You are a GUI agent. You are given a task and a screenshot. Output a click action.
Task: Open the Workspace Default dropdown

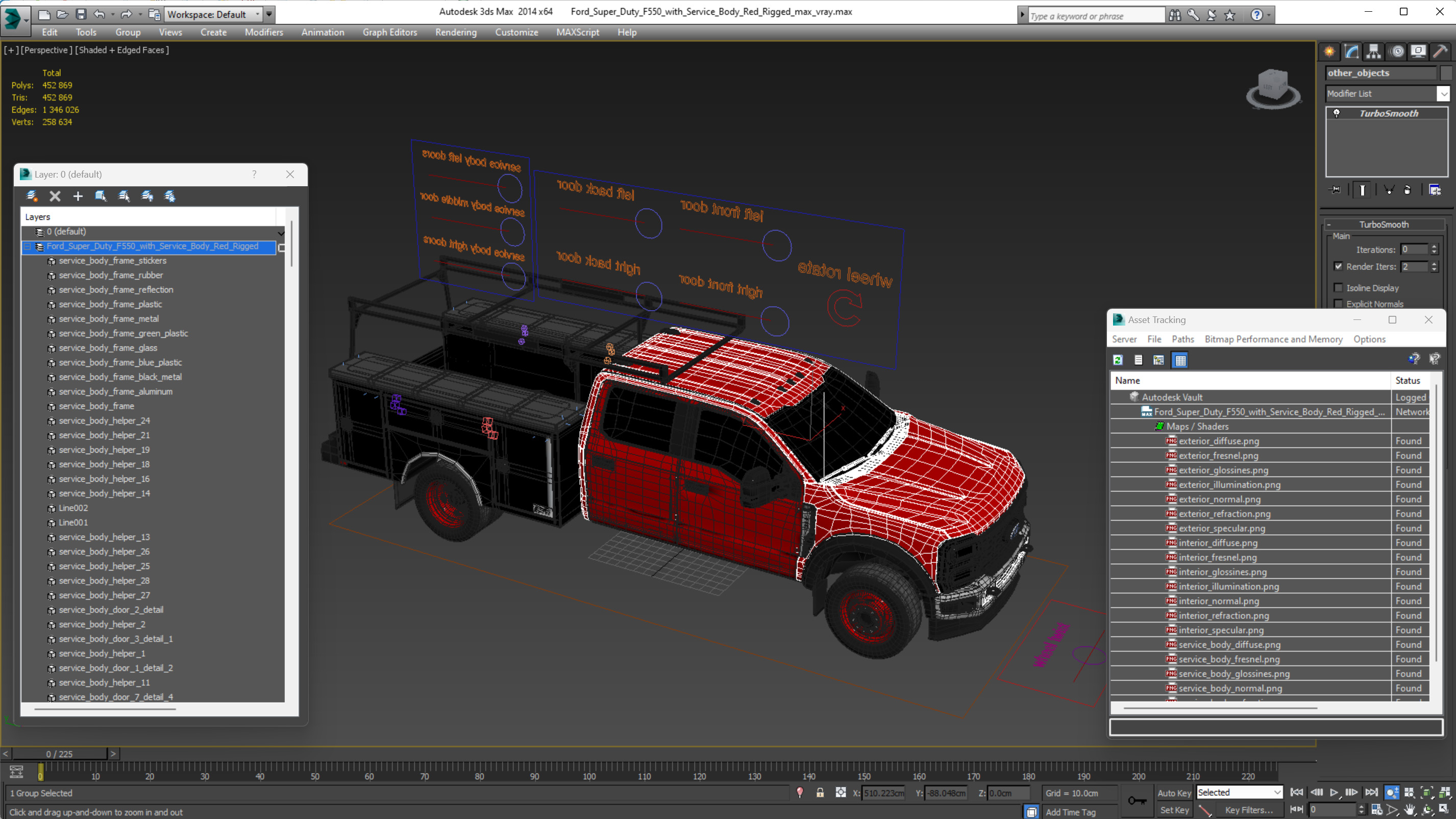click(214, 14)
